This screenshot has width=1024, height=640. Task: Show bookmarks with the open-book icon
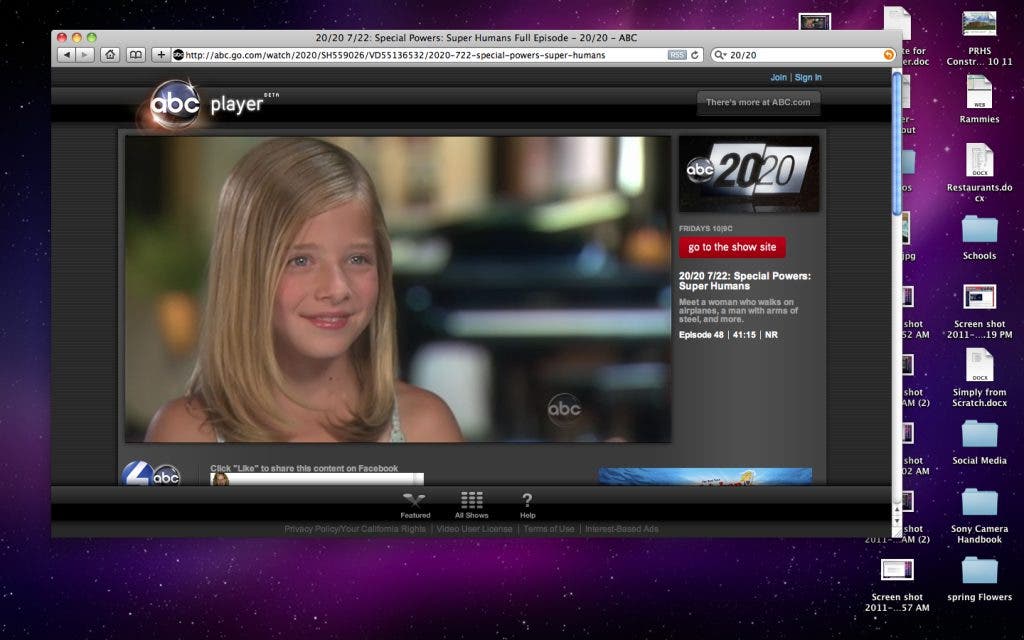point(135,55)
